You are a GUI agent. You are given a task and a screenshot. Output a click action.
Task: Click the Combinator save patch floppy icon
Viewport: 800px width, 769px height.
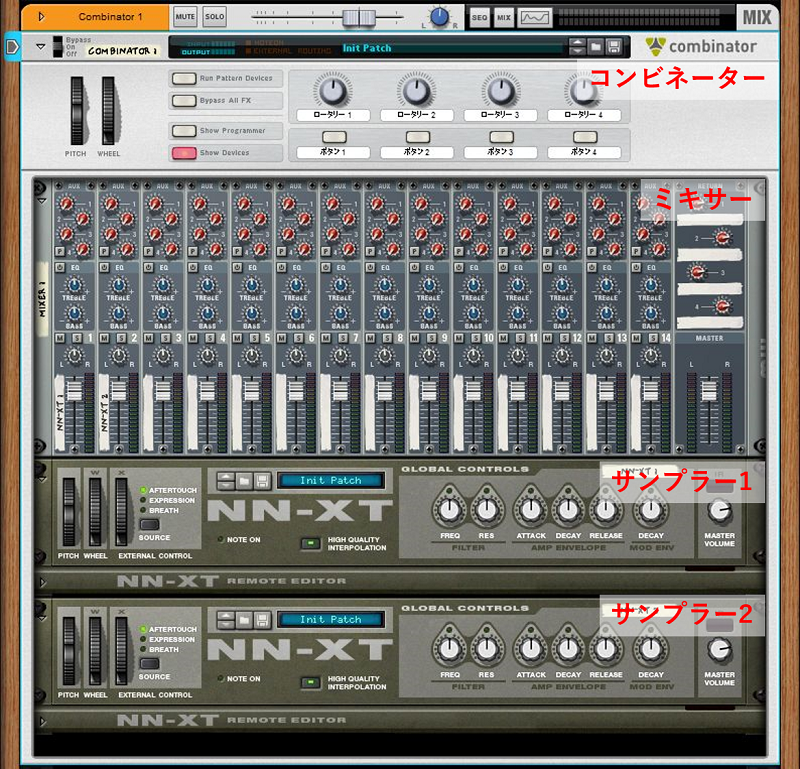[614, 47]
